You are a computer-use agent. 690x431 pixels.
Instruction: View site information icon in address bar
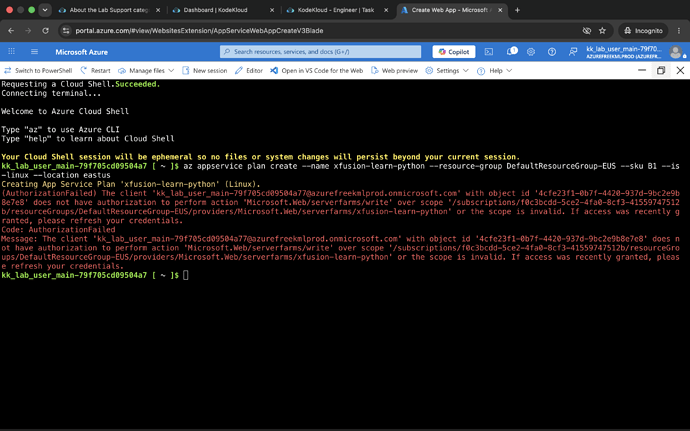pos(66,30)
